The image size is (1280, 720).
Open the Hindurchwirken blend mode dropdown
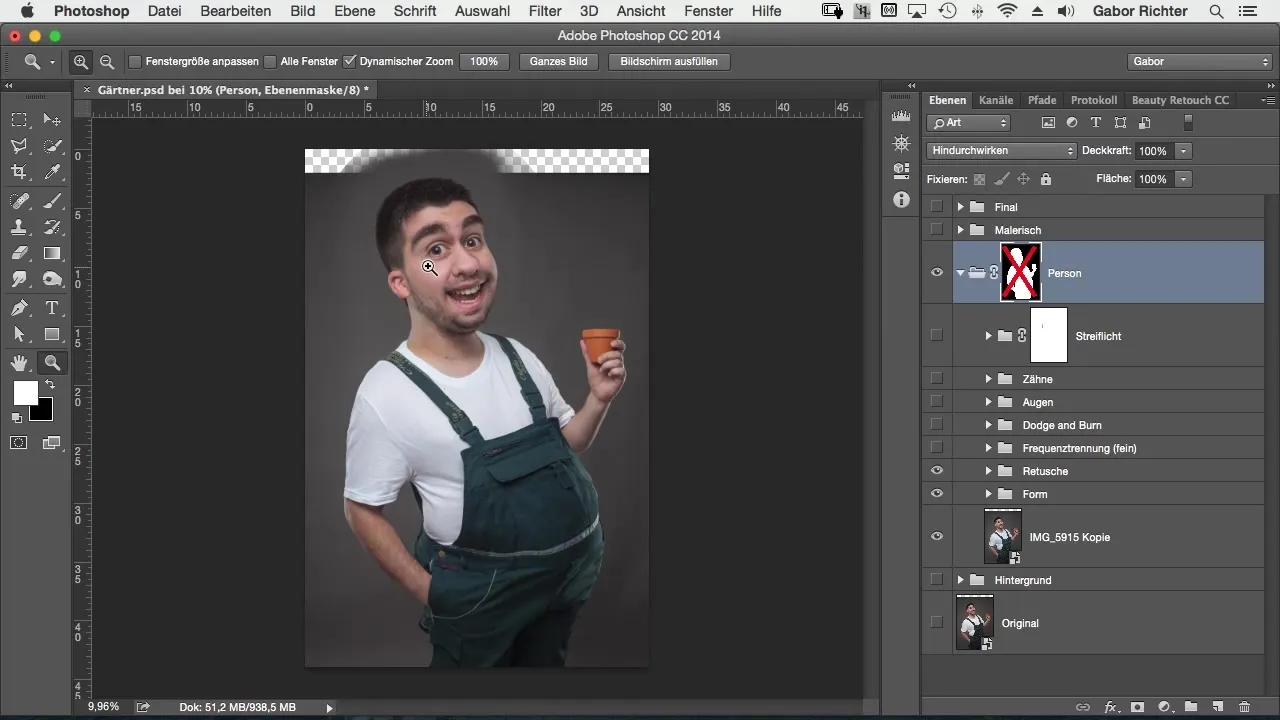(x=1001, y=151)
